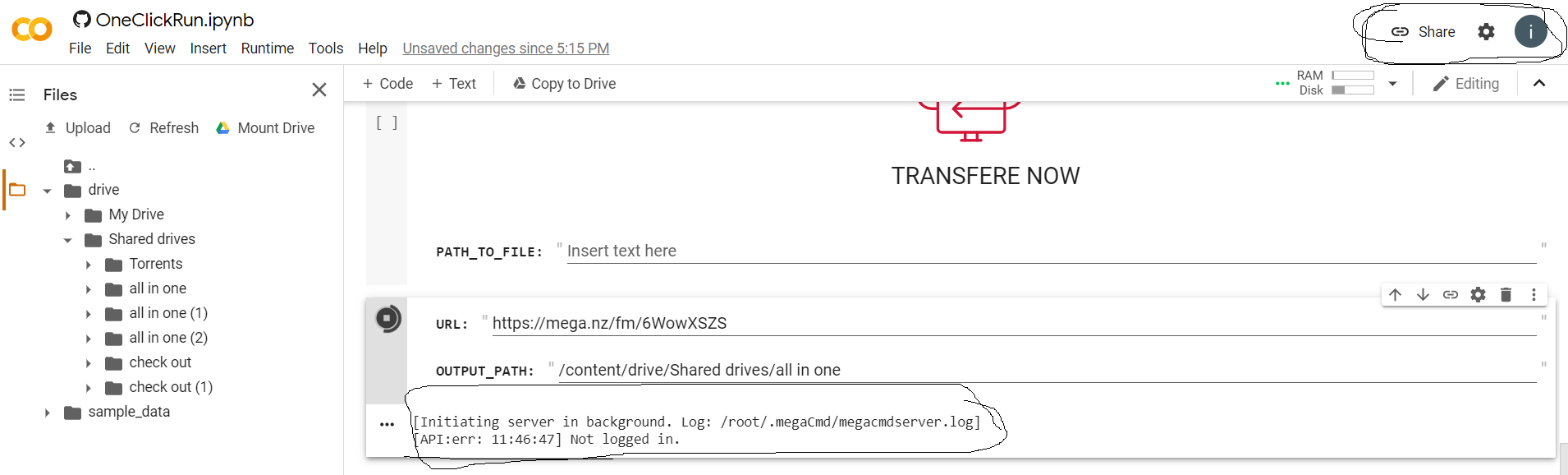Click the Copy to Drive button

coord(564,84)
